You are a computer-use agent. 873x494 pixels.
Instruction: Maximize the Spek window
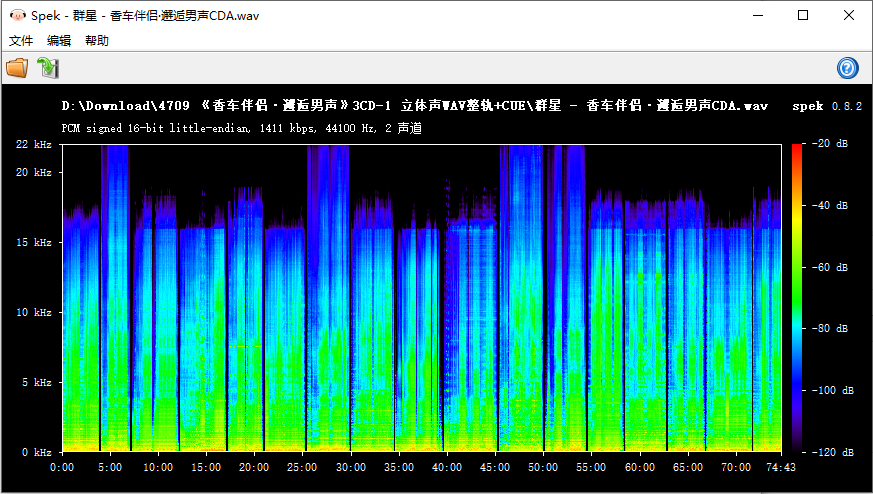tap(803, 16)
